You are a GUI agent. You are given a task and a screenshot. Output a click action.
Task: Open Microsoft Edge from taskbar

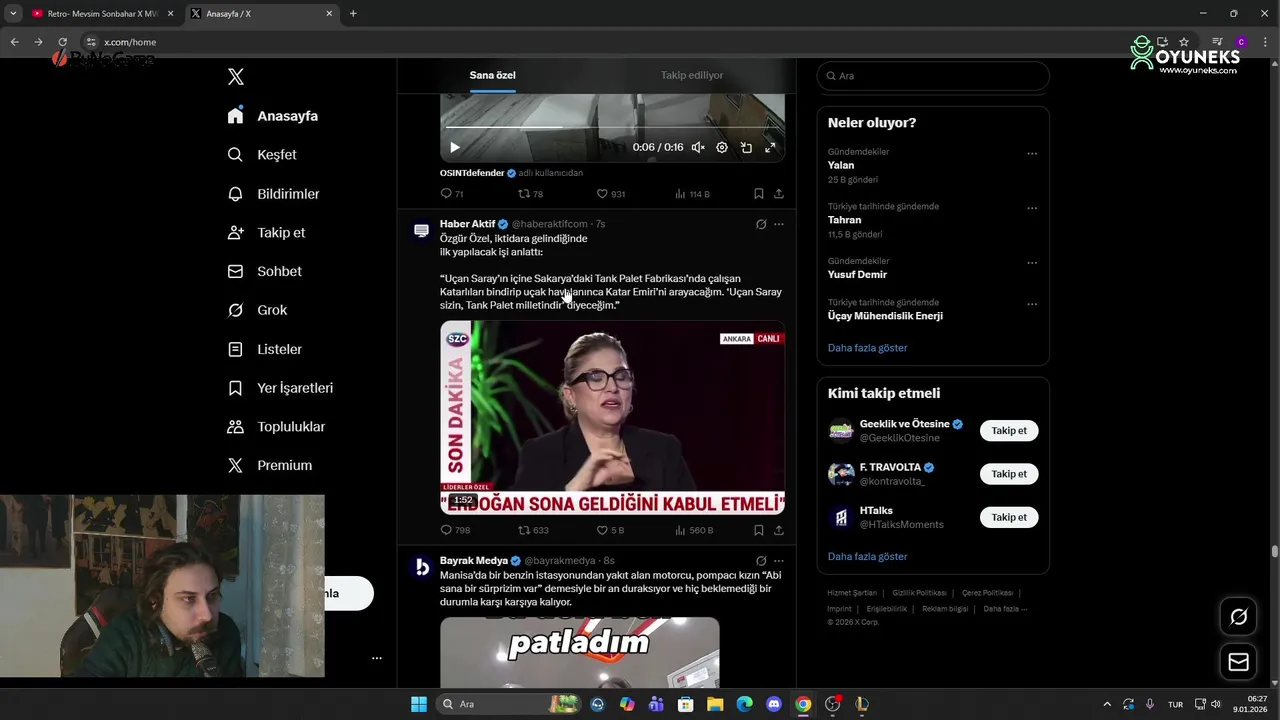click(744, 704)
